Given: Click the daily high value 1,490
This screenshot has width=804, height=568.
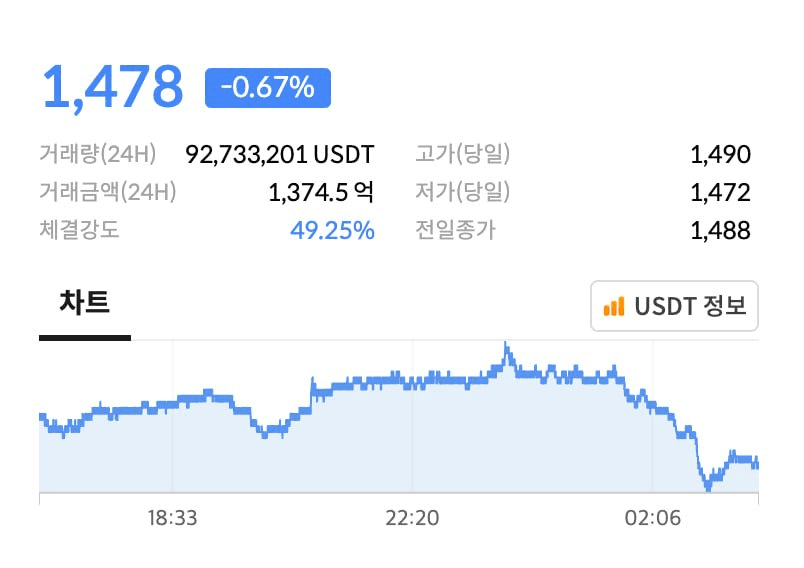Looking at the screenshot, I should coord(720,155).
